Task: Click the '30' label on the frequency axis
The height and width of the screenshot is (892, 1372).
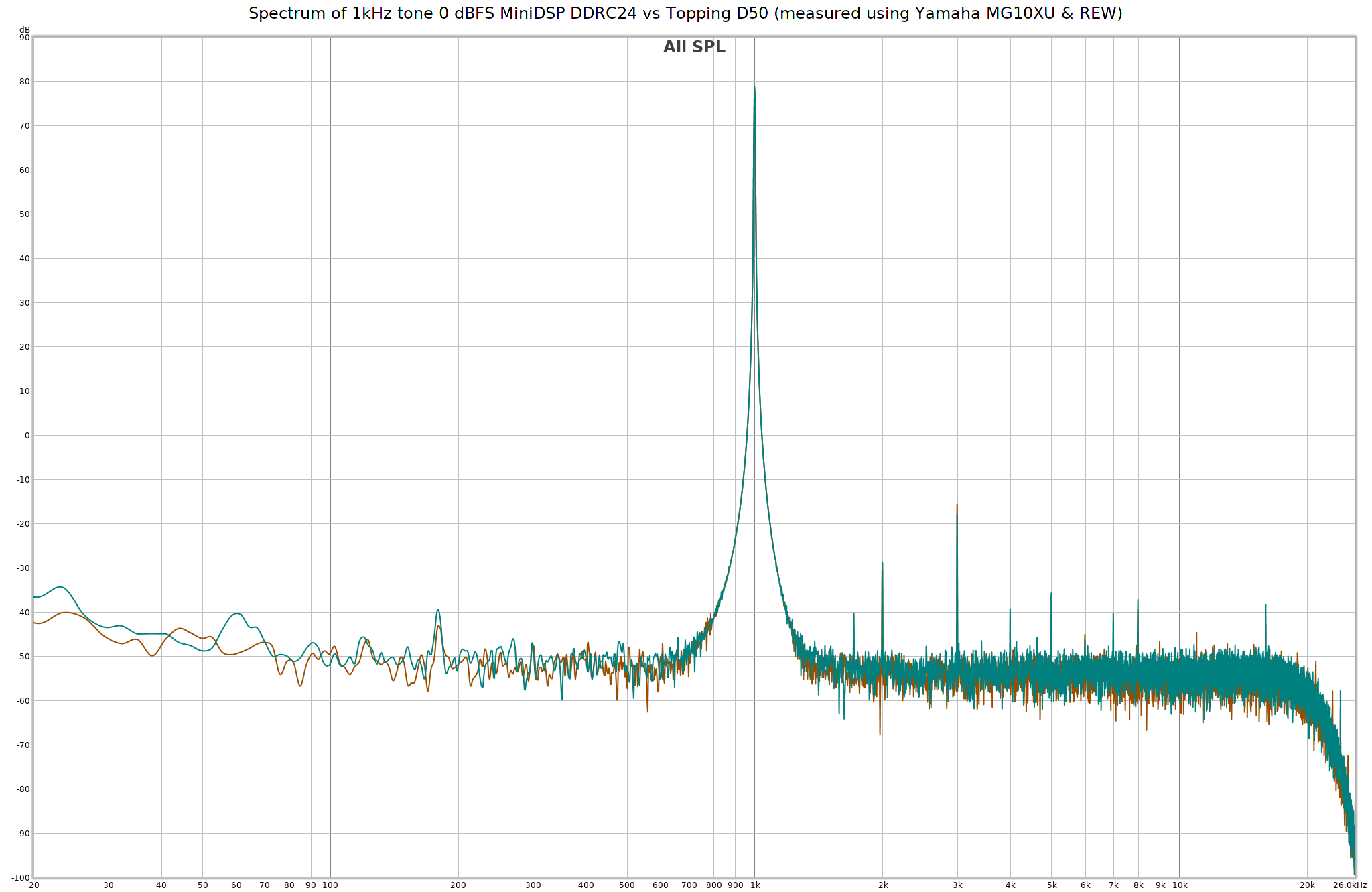Action: 109,885
